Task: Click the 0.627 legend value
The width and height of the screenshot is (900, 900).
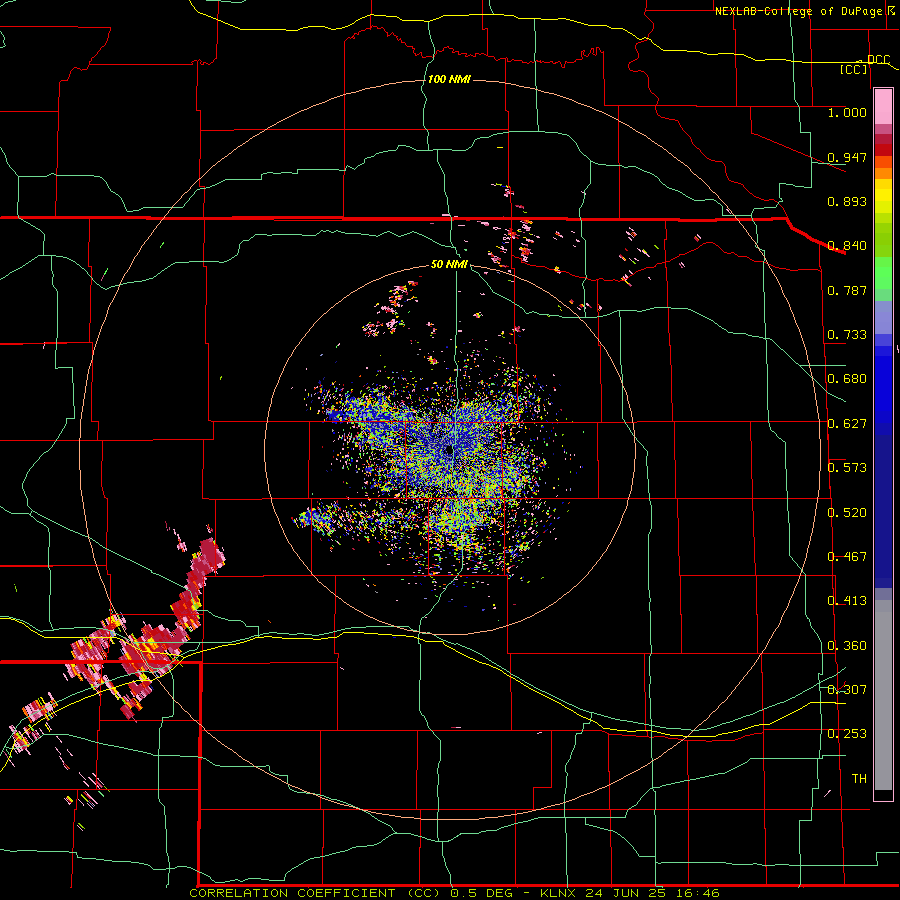Action: 847,424
